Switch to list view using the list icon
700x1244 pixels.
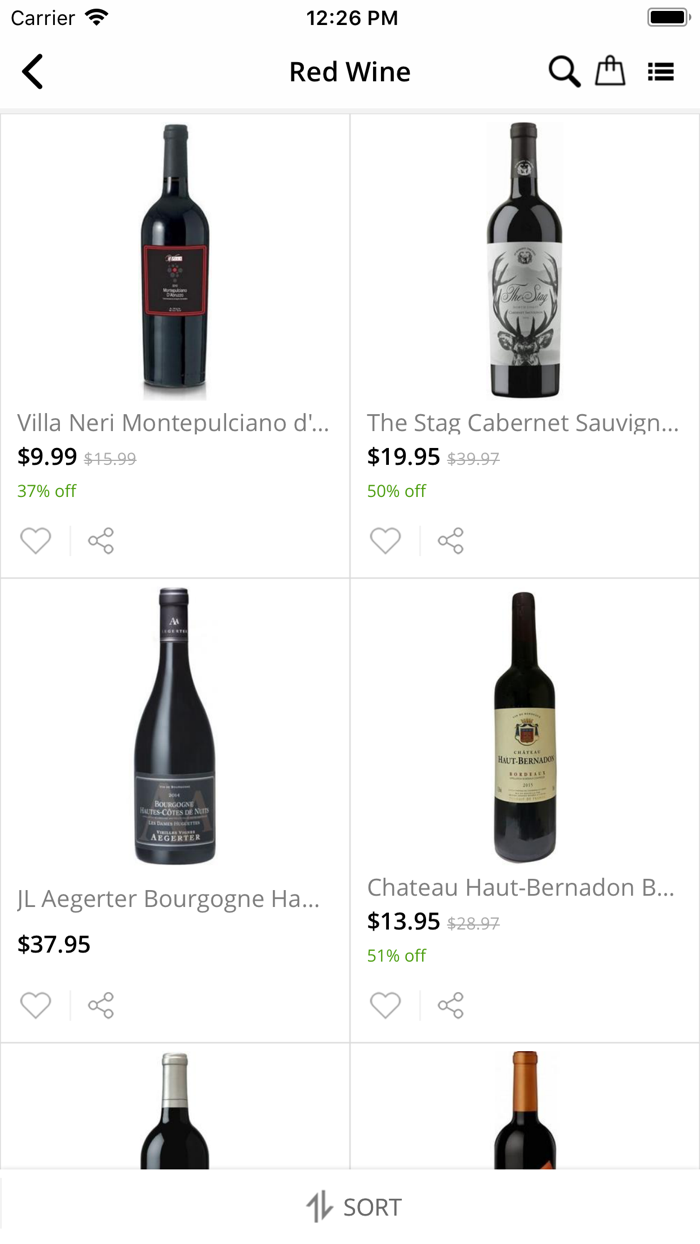pyautogui.click(x=661, y=71)
